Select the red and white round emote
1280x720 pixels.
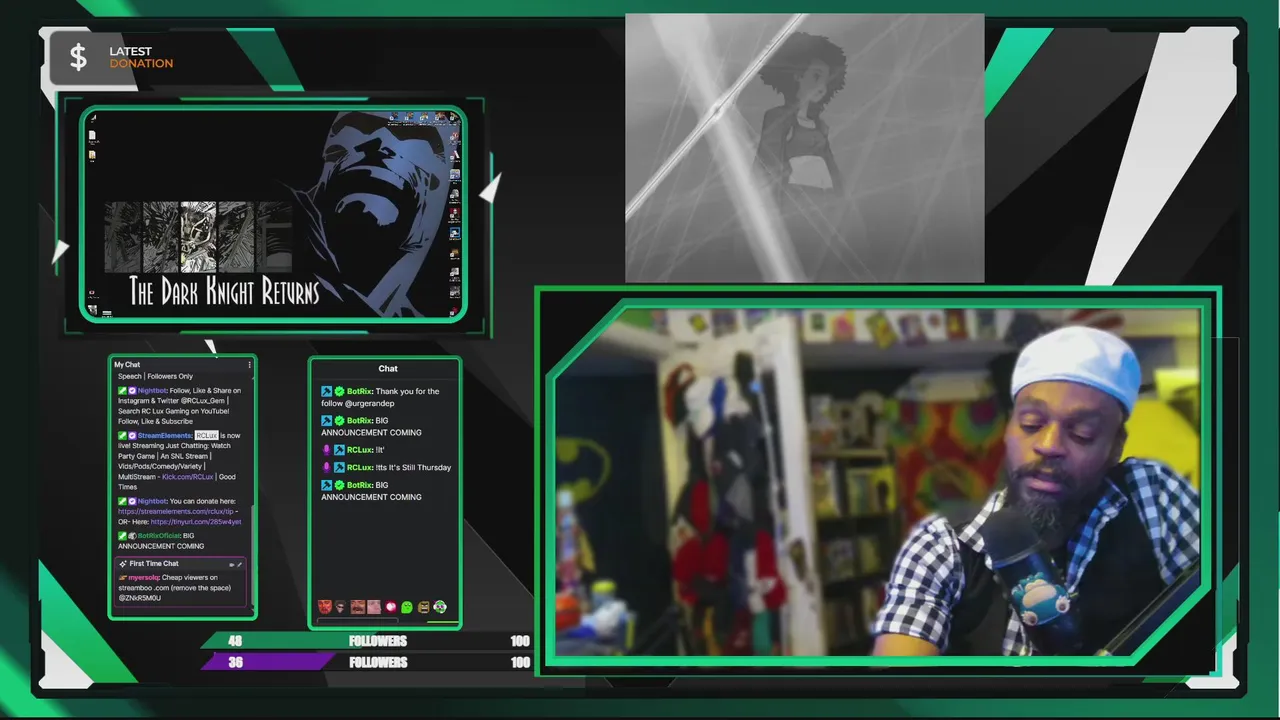click(390, 607)
